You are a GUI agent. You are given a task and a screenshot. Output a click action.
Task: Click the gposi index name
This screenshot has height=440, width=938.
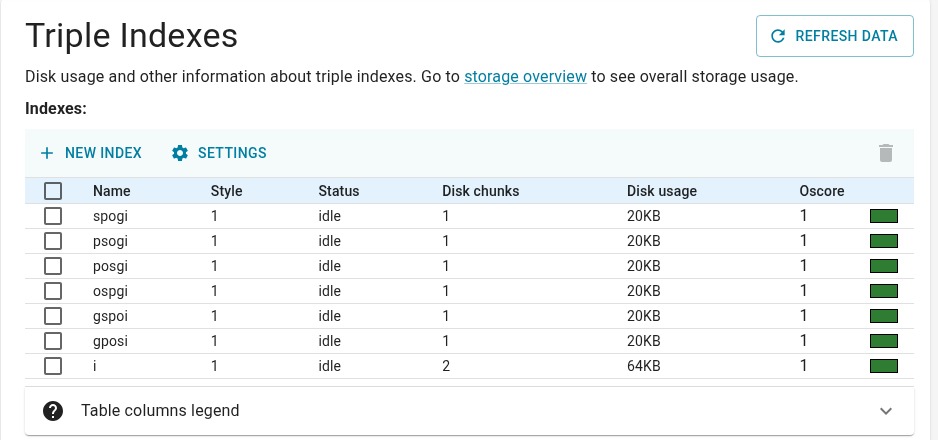click(111, 341)
